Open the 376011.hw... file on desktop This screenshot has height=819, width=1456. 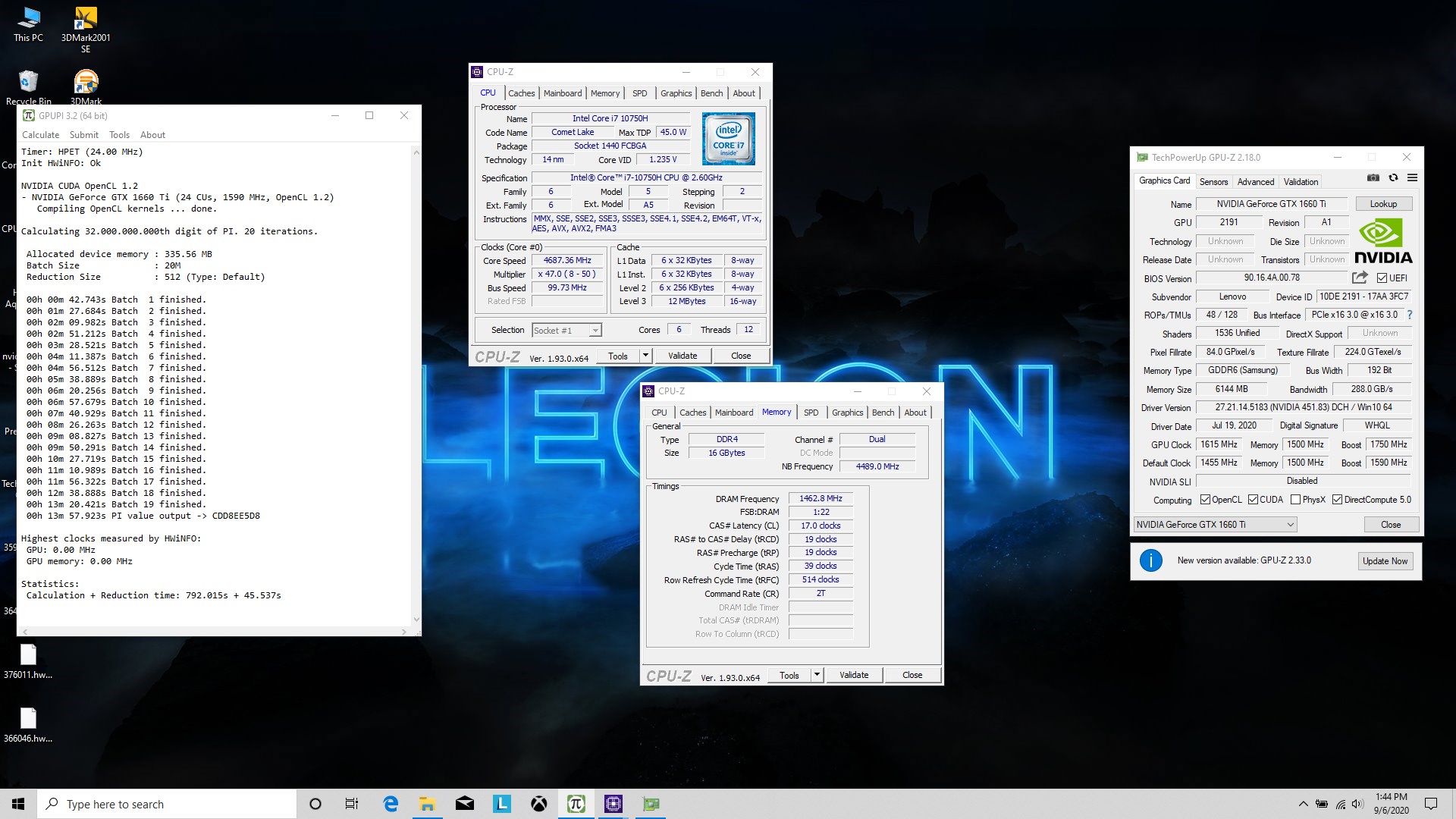(x=28, y=661)
